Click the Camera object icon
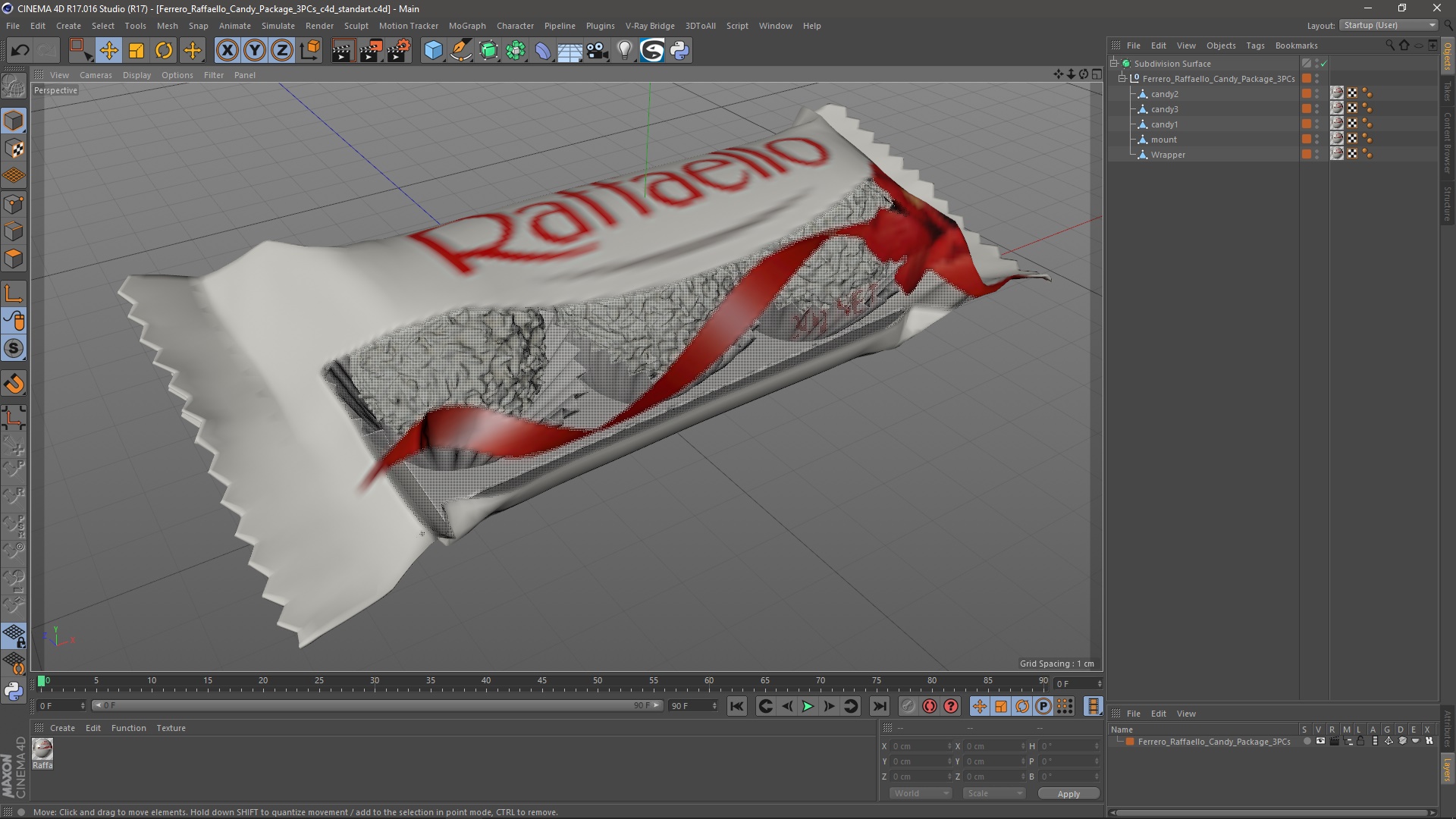Image resolution: width=1456 pixels, height=819 pixels. [x=597, y=51]
